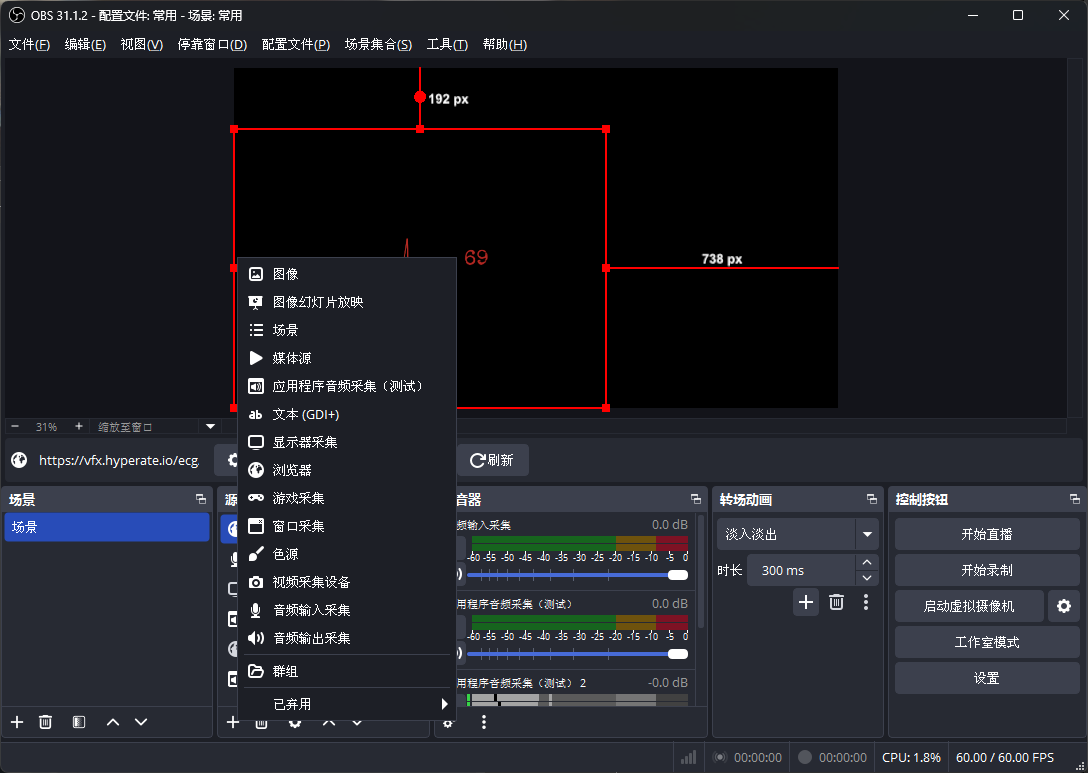Click the 开始直播 (Start Streaming) button
1088x773 pixels.
986,534
